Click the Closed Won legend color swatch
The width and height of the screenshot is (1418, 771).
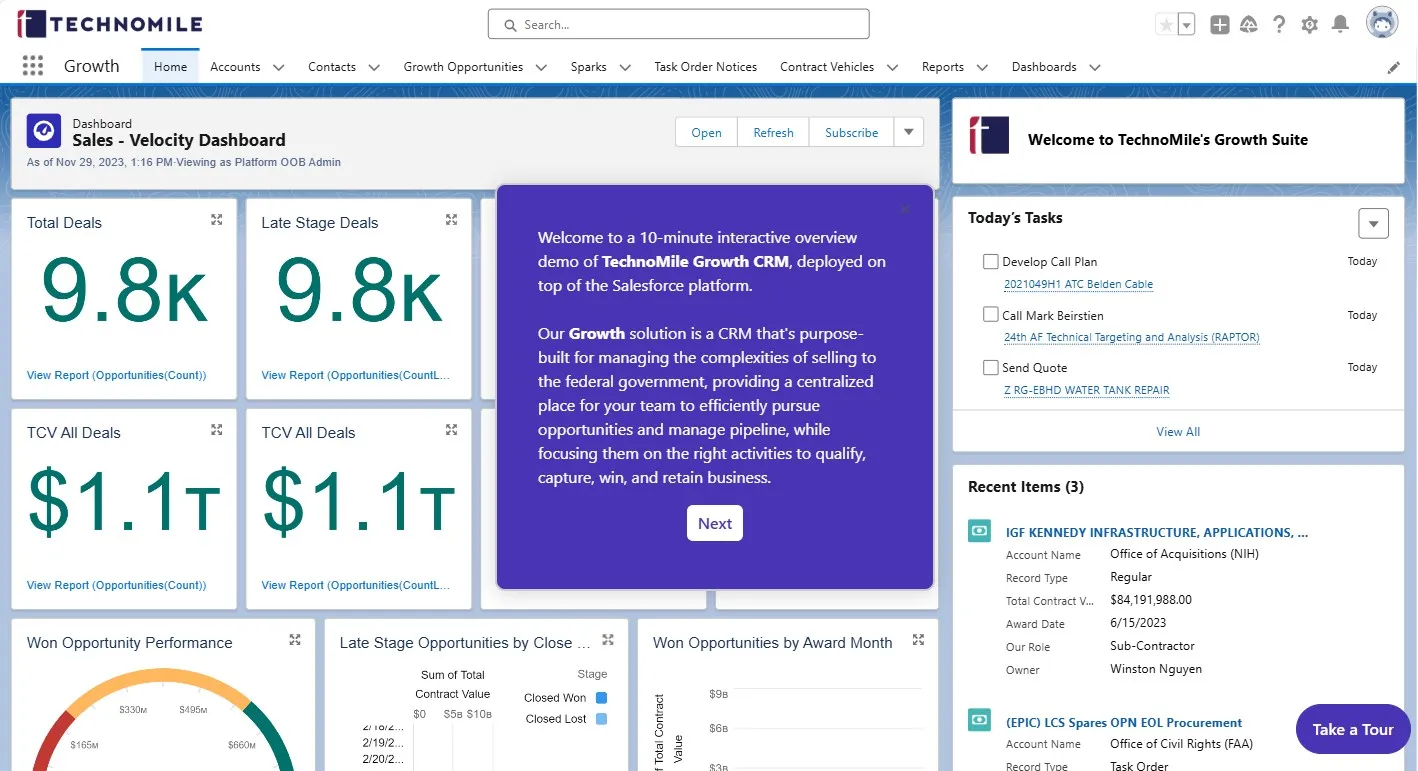pos(601,698)
